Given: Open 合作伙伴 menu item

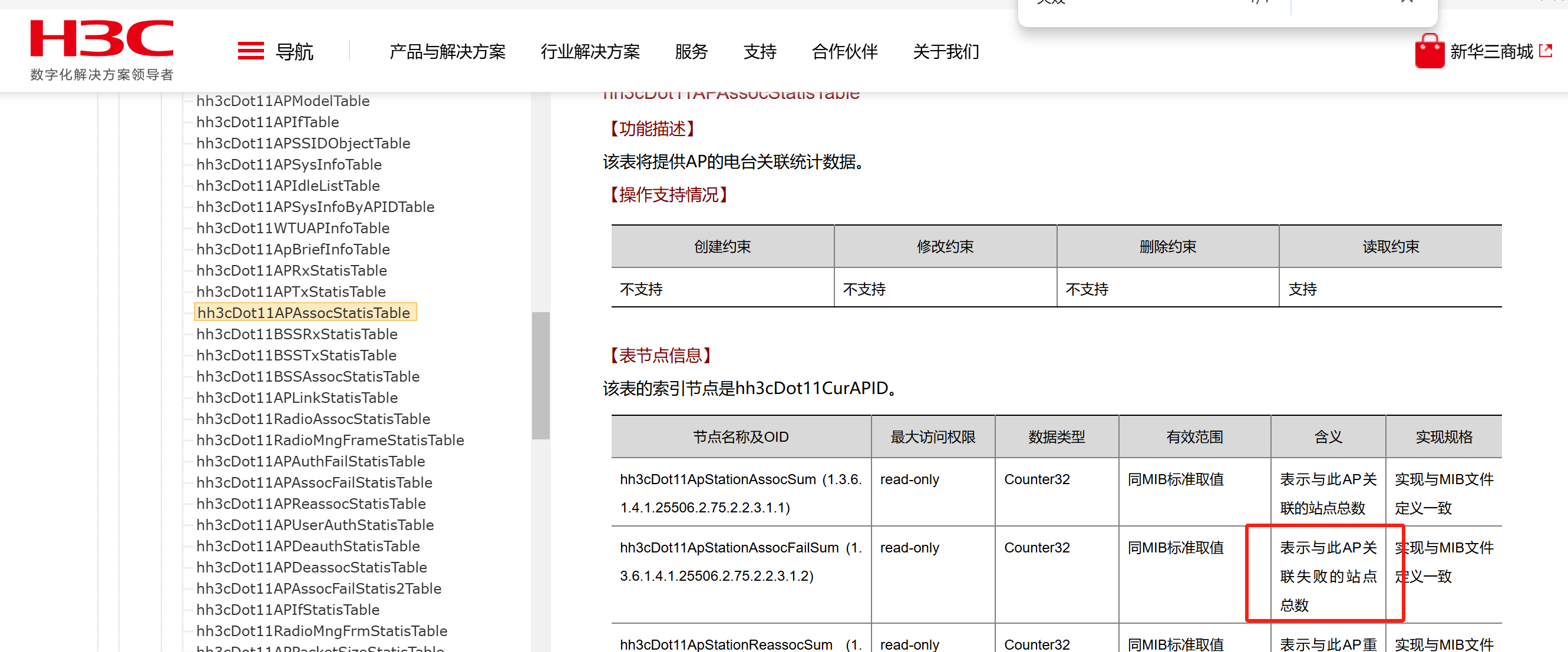Looking at the screenshot, I should pyautogui.click(x=844, y=52).
